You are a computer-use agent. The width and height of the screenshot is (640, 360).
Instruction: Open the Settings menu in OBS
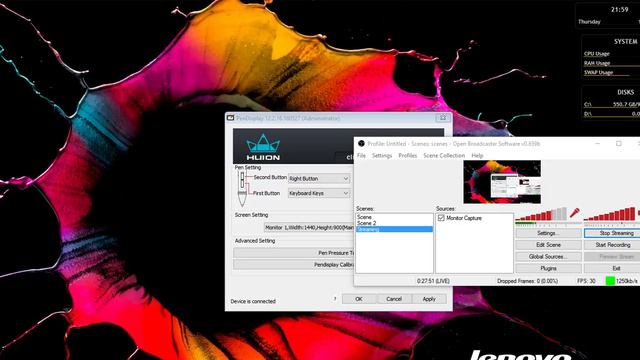pyautogui.click(x=382, y=156)
